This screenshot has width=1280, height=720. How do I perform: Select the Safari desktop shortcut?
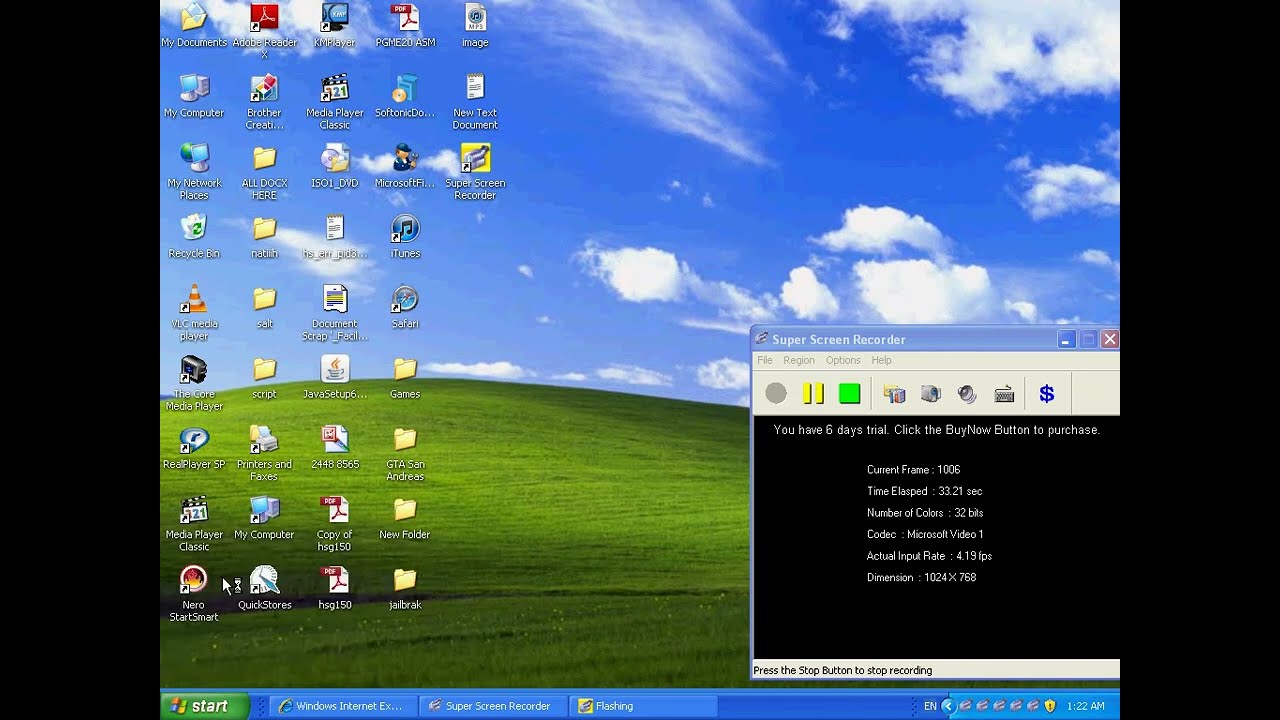tap(405, 306)
